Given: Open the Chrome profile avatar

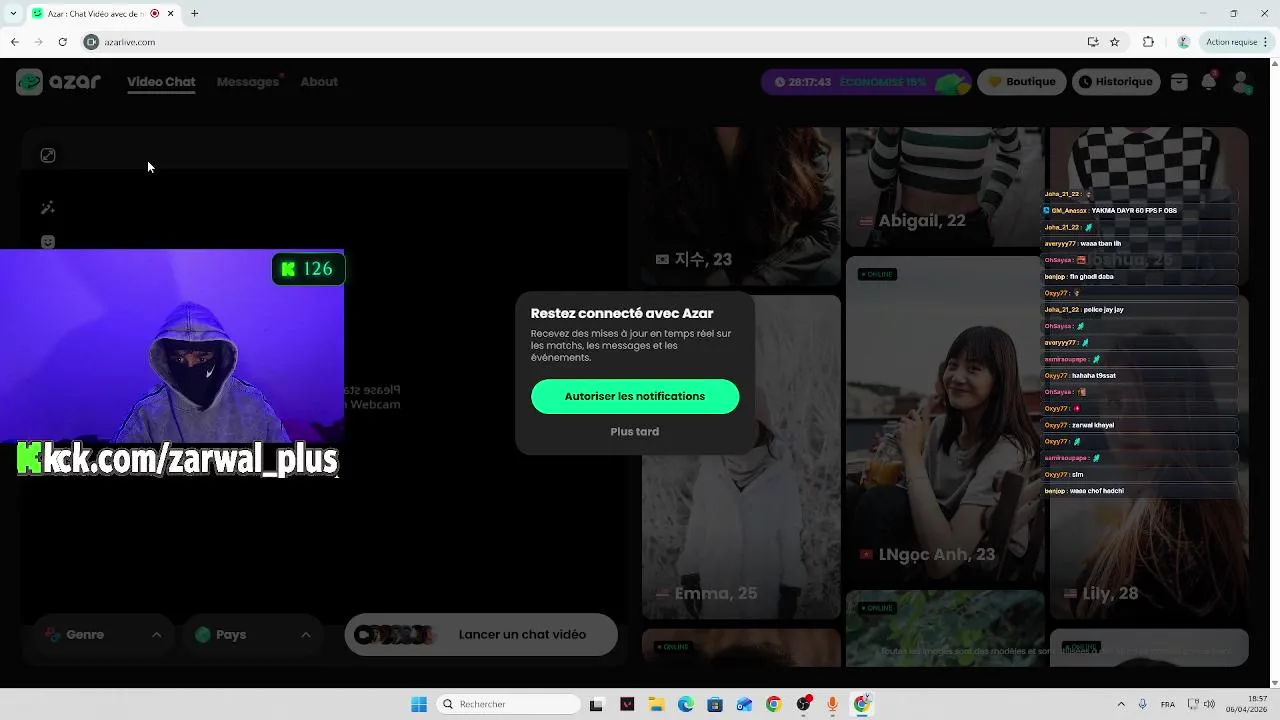Looking at the screenshot, I should [1184, 42].
